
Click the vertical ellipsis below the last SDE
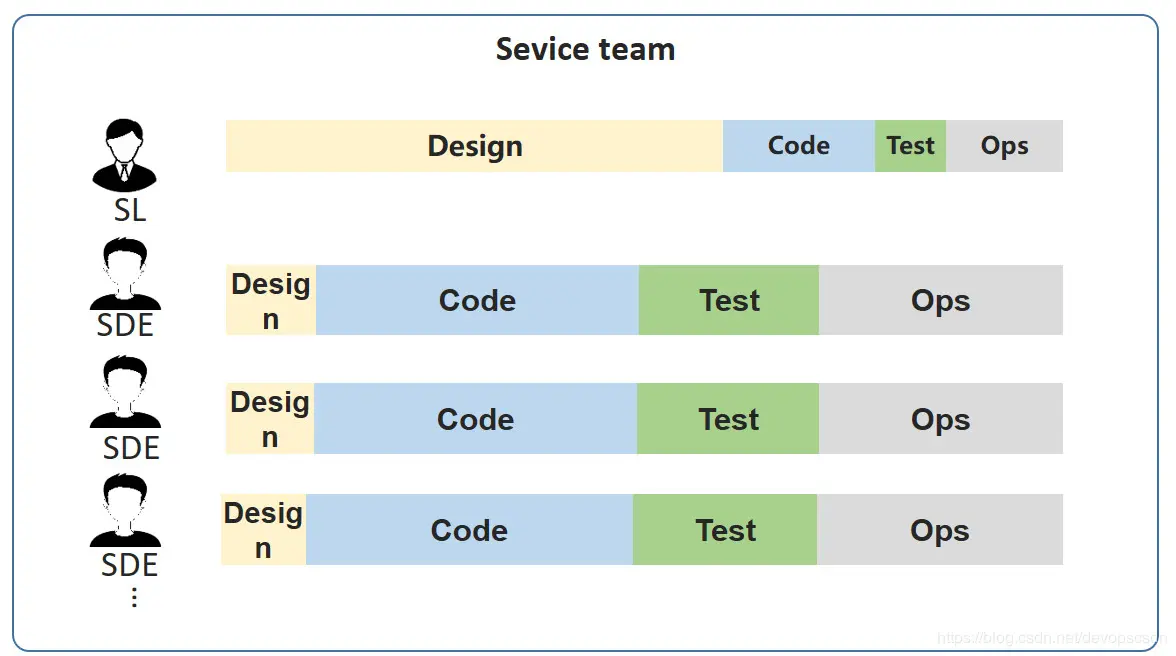click(134, 597)
